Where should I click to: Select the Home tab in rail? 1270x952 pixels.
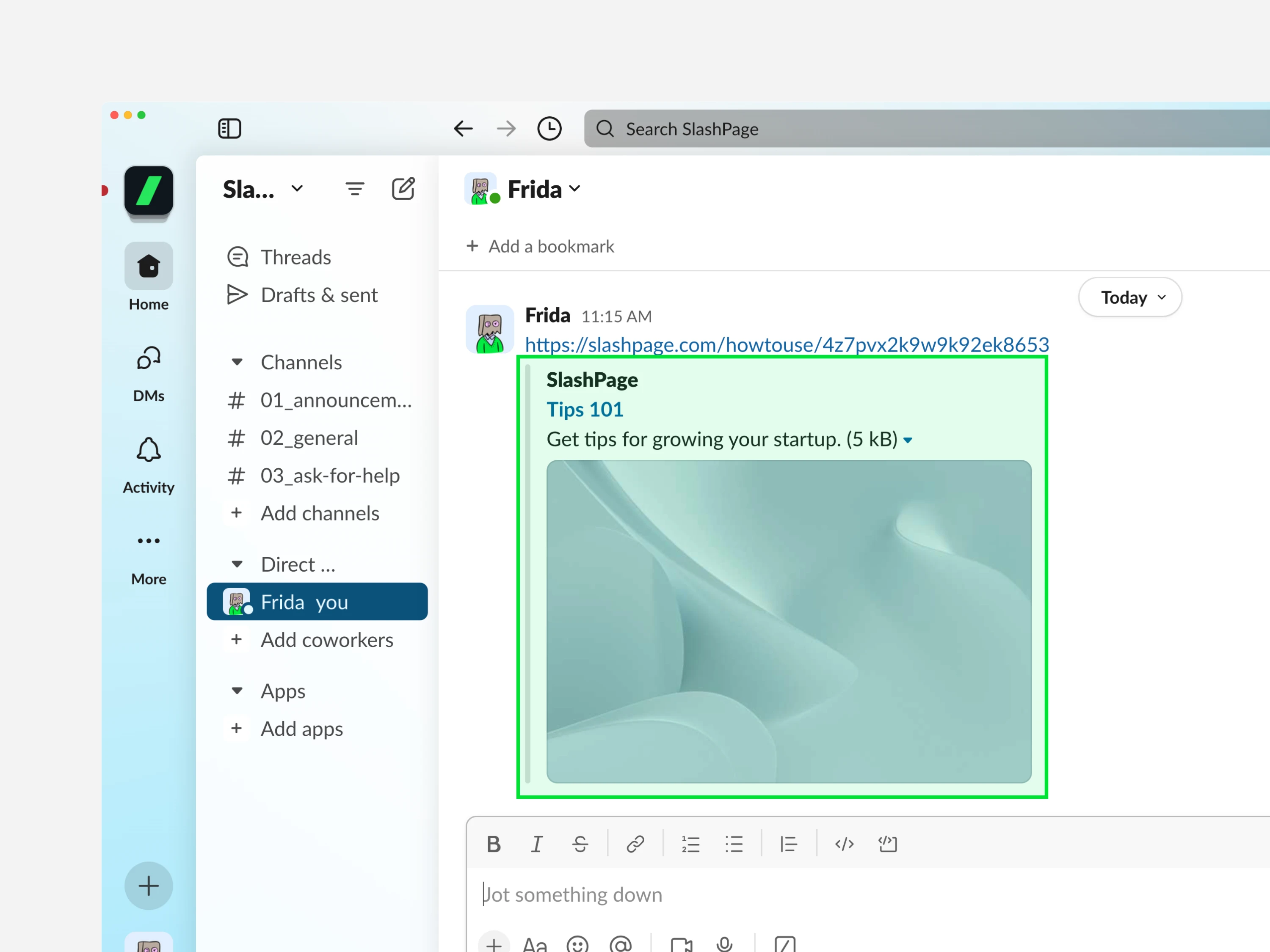(x=149, y=277)
